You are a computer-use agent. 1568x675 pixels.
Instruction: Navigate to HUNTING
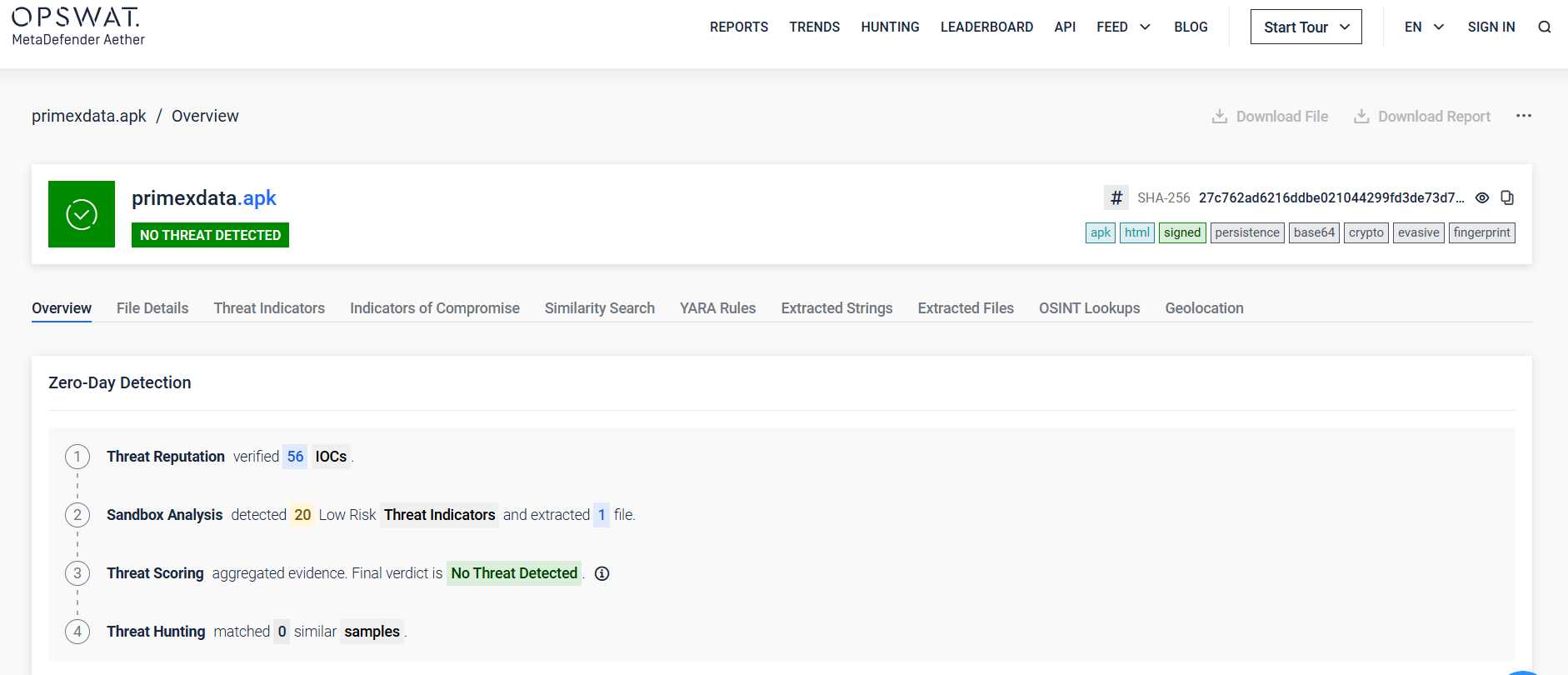(890, 27)
